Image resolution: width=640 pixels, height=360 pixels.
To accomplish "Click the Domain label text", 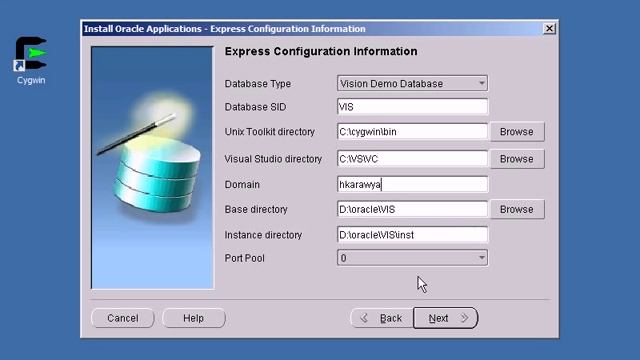I will [x=242, y=184].
